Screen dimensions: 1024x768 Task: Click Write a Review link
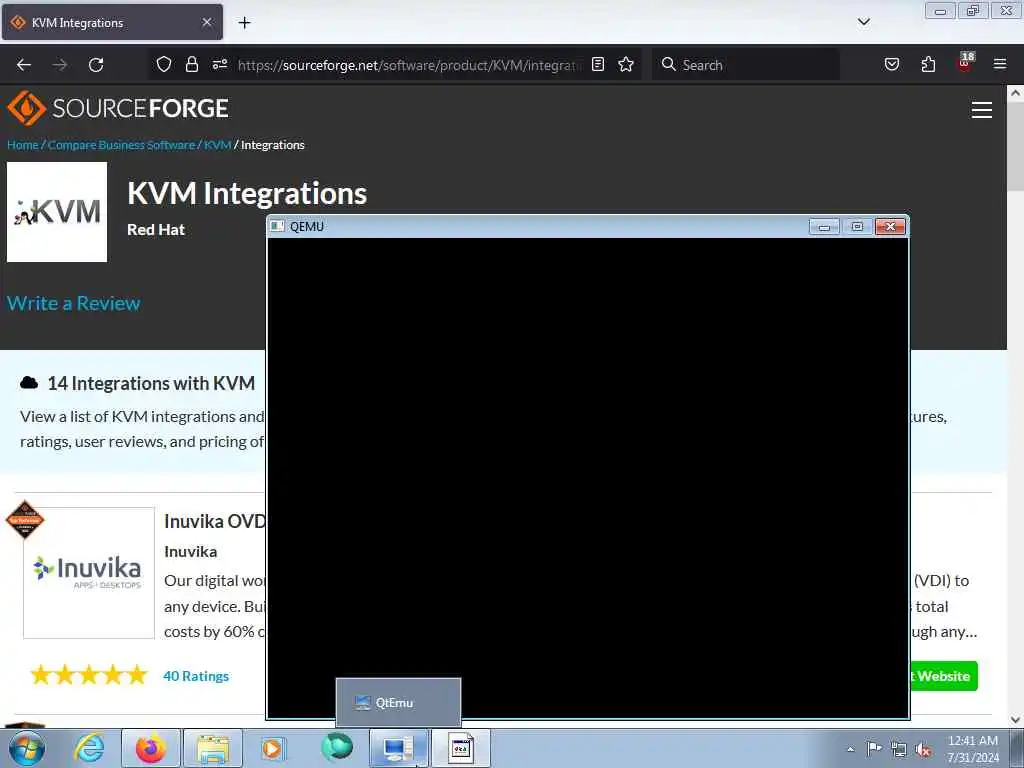pyautogui.click(x=74, y=303)
